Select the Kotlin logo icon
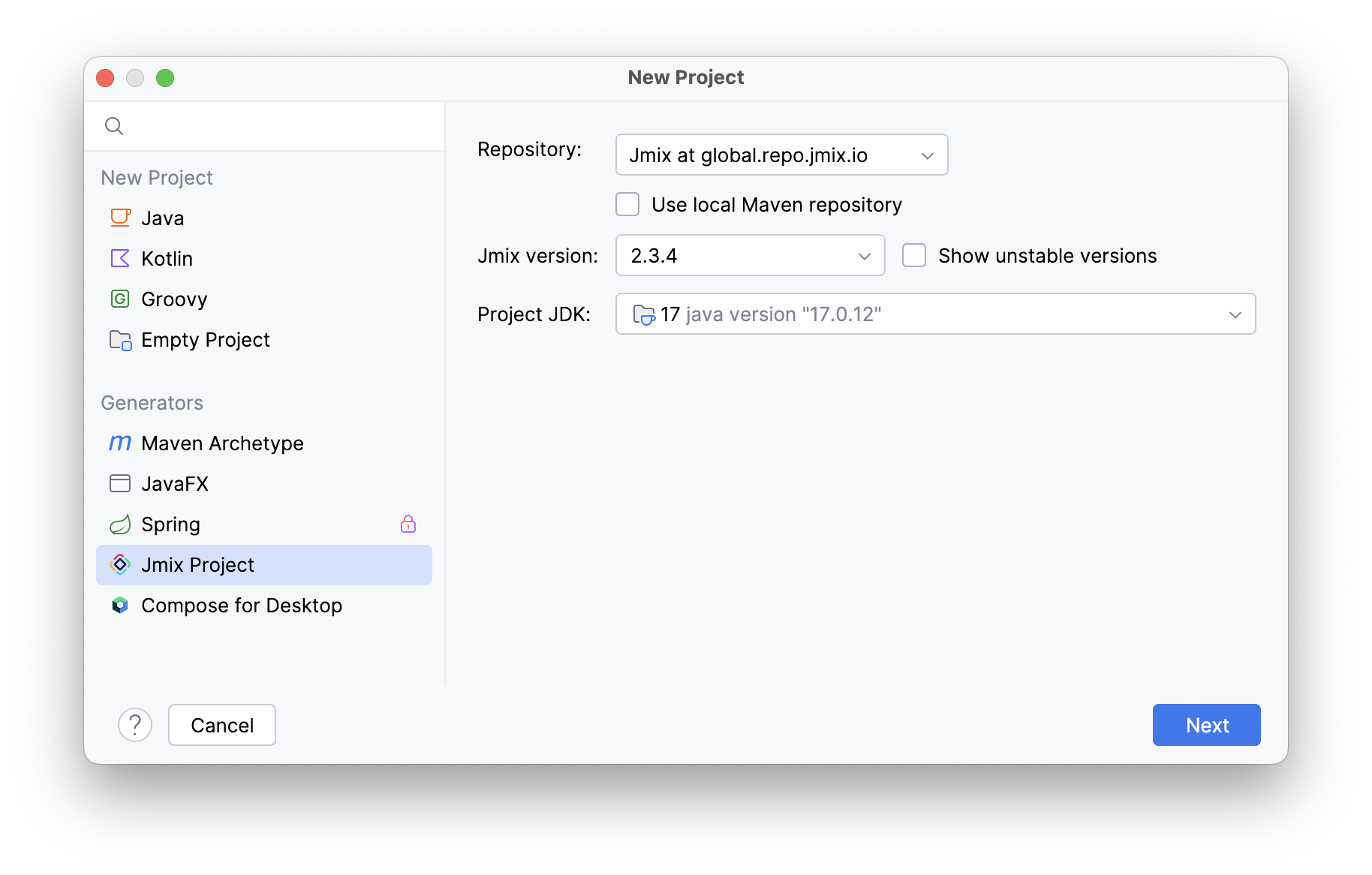The image size is (1372, 875). [120, 258]
